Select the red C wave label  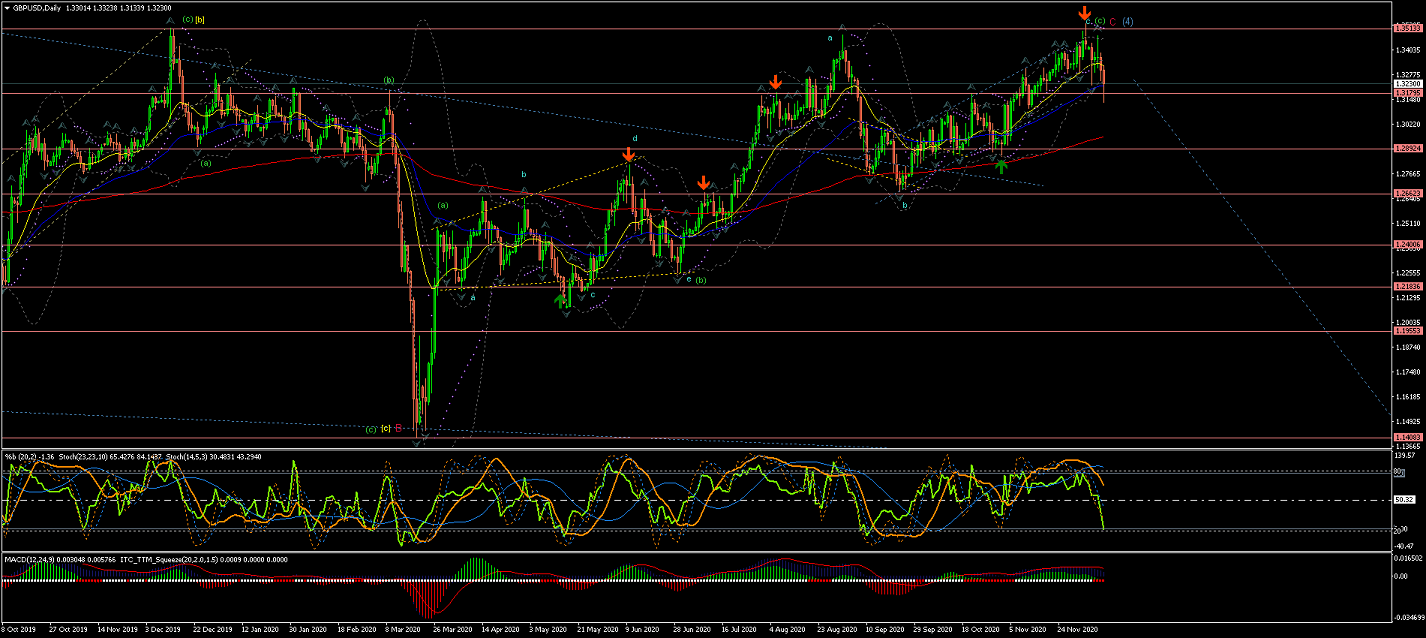coord(1113,22)
